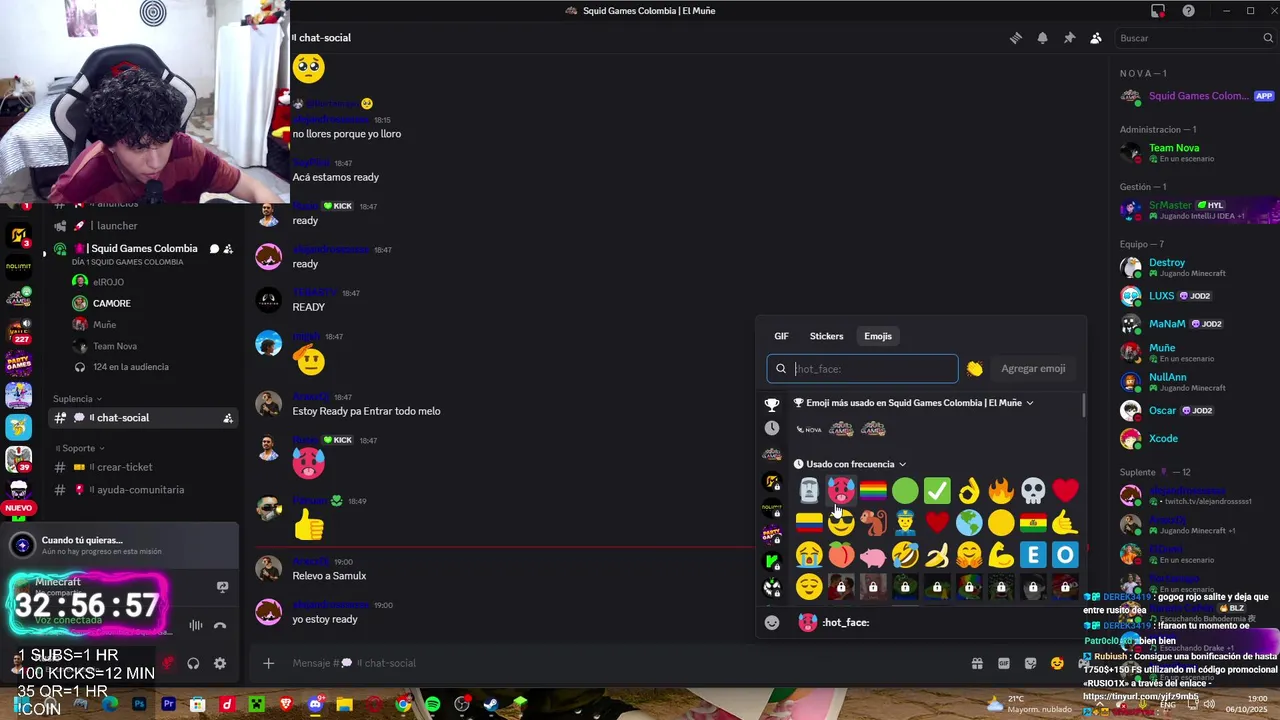Toggle emoji picker button in message bar
The width and height of the screenshot is (1280, 720).
click(1057, 663)
